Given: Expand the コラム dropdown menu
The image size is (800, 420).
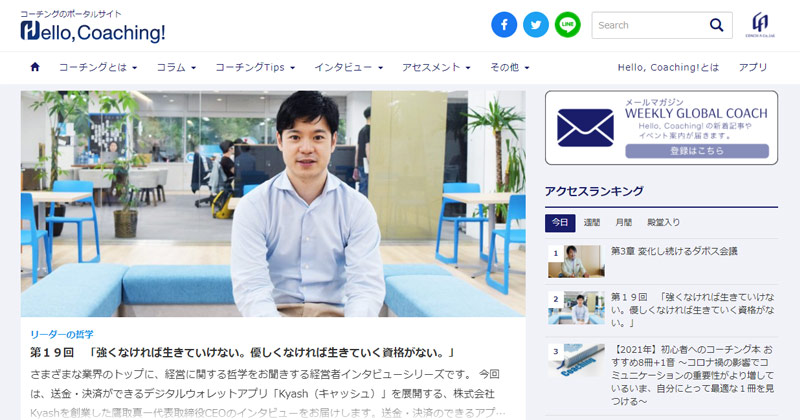Looking at the screenshot, I should coord(176,67).
